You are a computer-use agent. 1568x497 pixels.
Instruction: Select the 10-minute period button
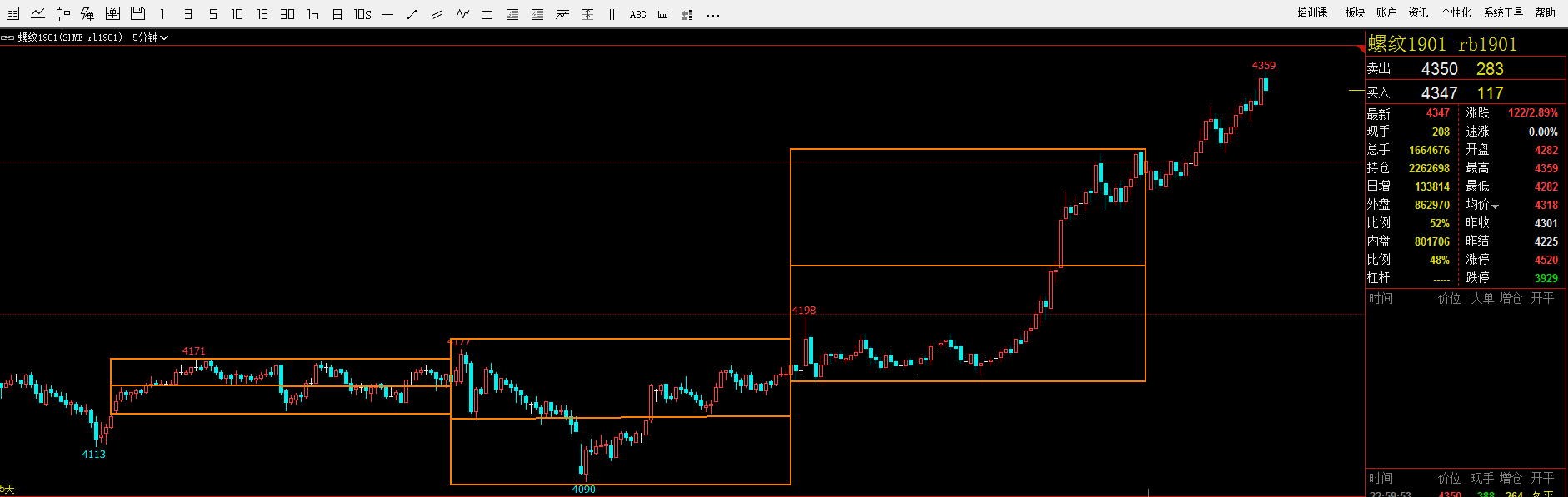coord(237,14)
